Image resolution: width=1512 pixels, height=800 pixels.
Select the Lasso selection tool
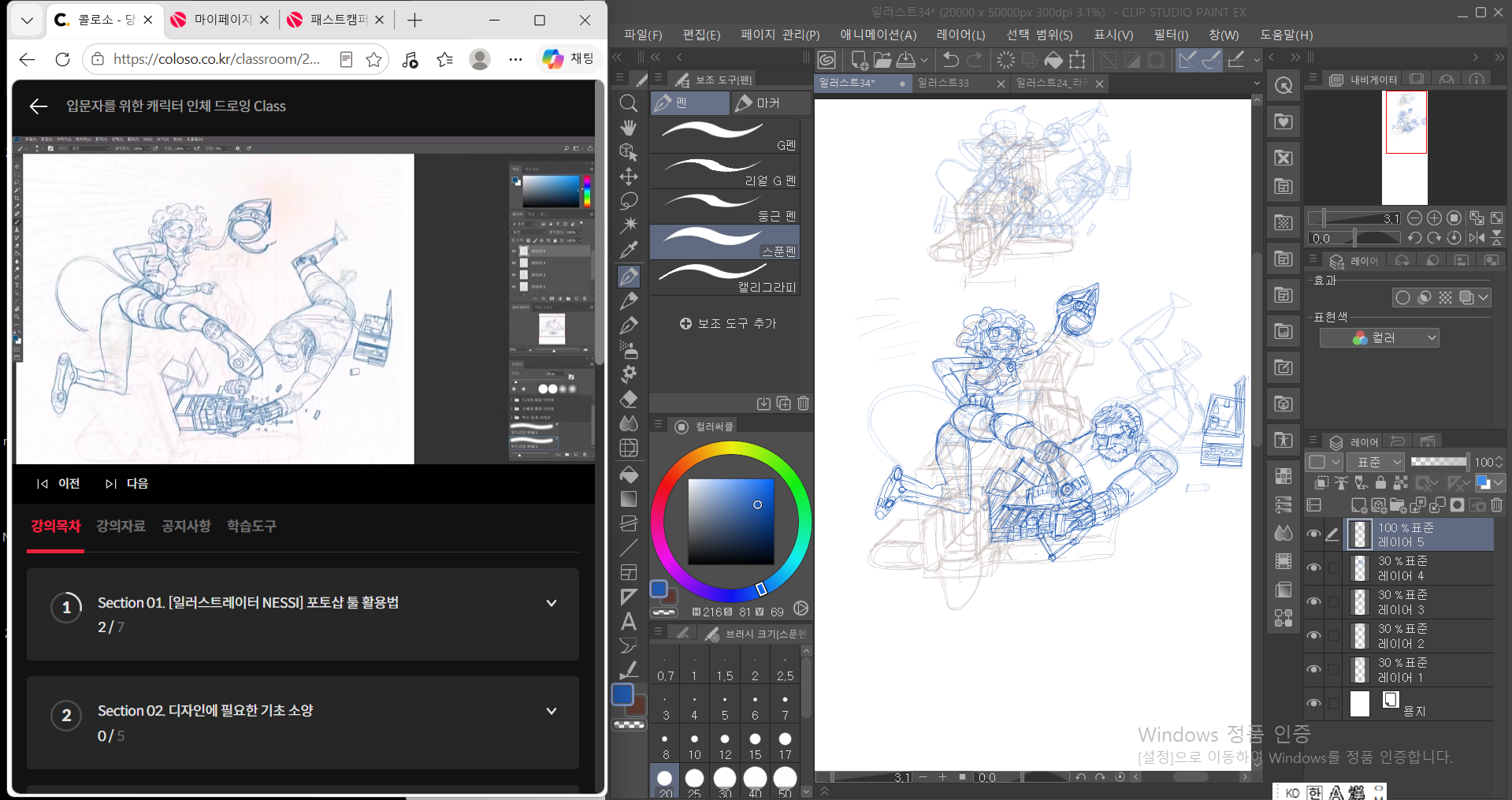click(x=628, y=201)
